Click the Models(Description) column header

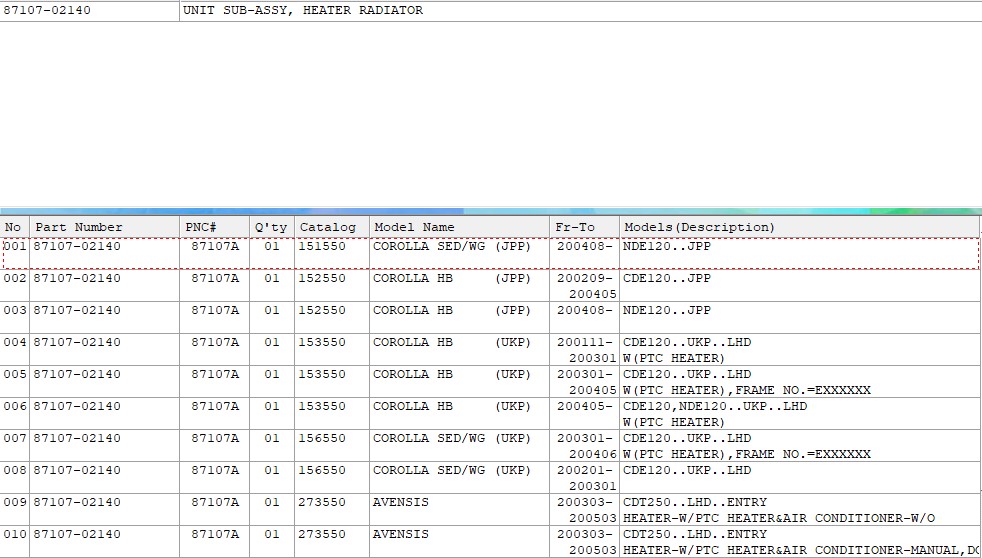(x=699, y=227)
